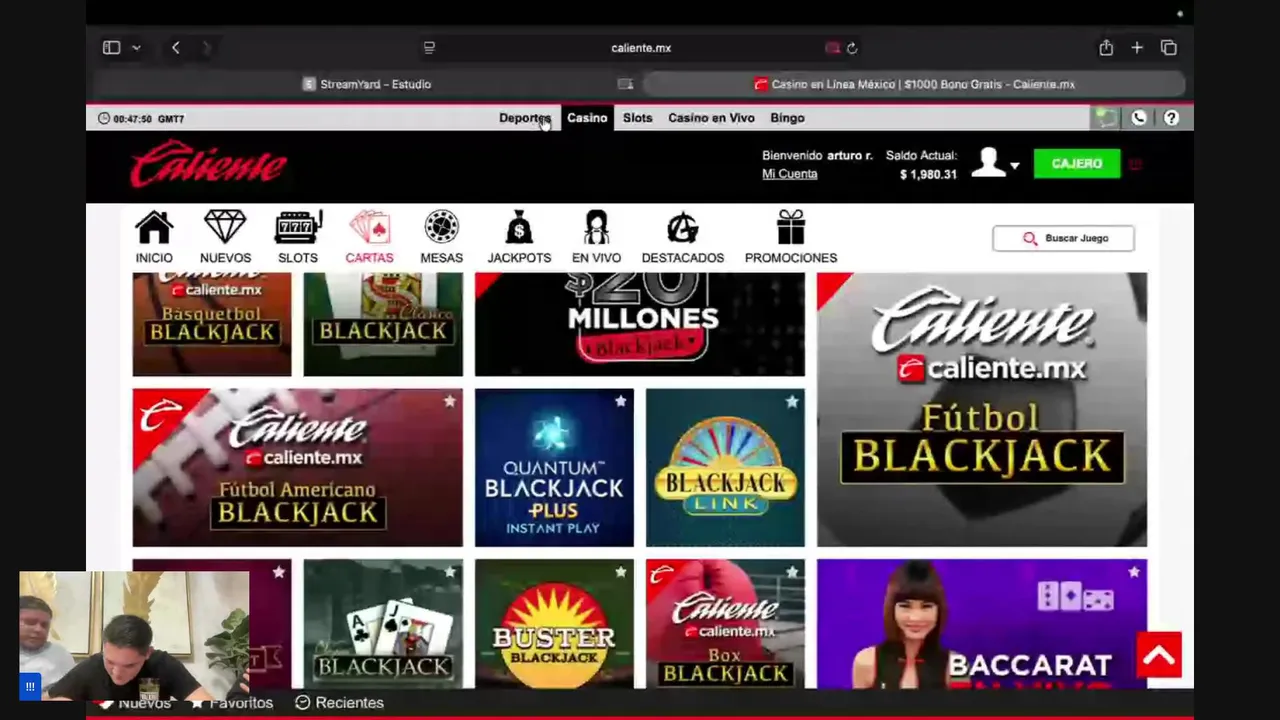
Task: Click the Buscar Juego search field
Action: coord(1063,238)
